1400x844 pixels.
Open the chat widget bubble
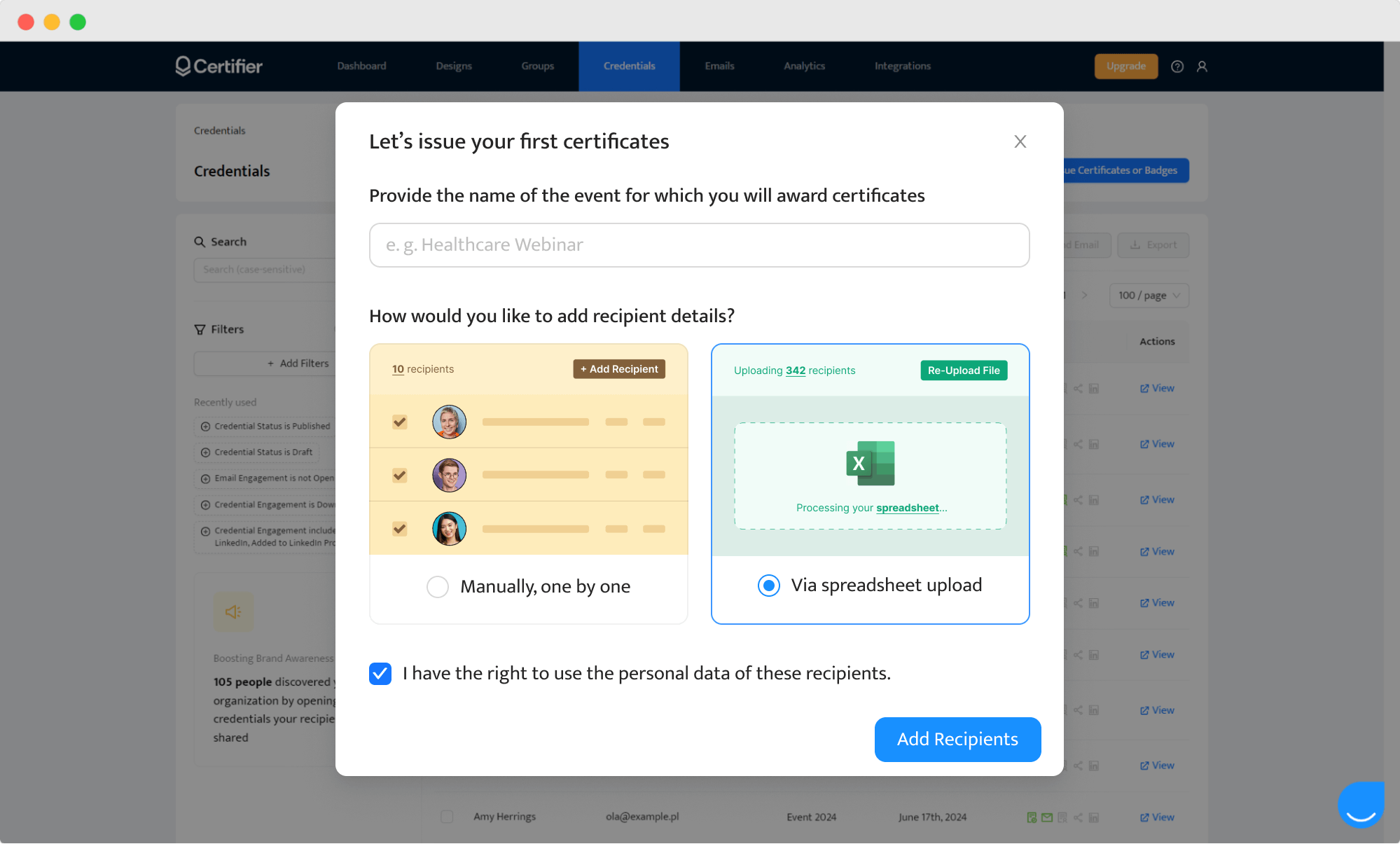[x=1361, y=805]
